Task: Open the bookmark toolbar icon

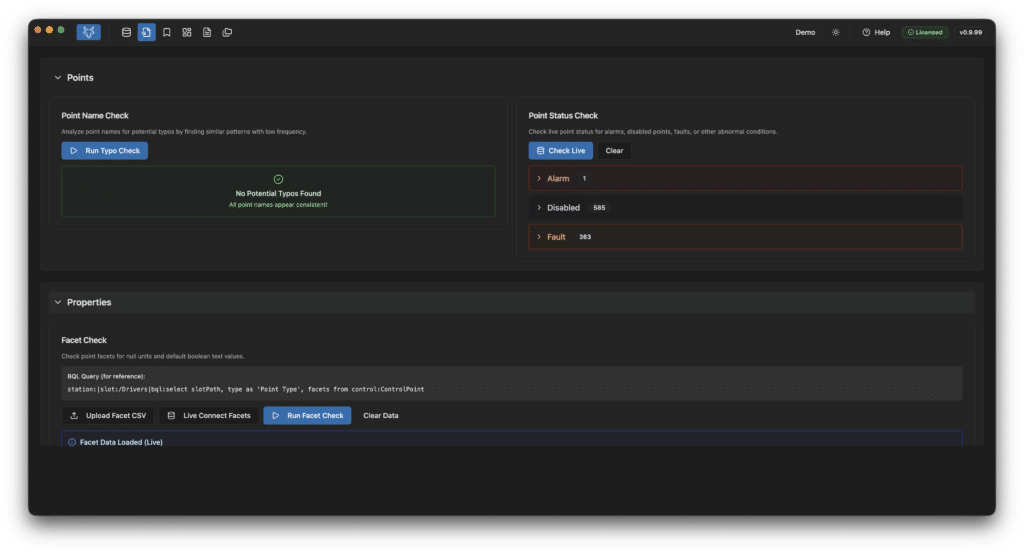Action: tap(167, 32)
